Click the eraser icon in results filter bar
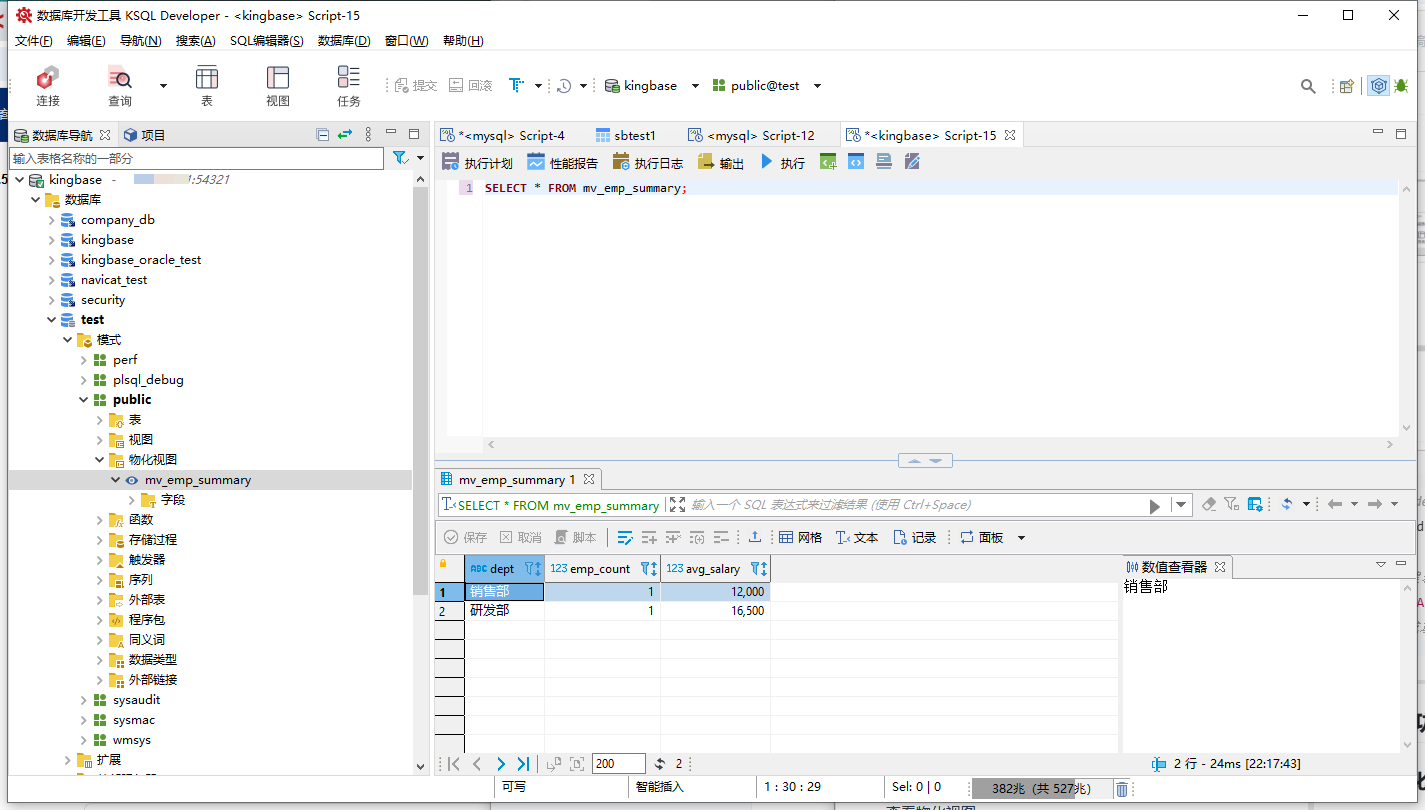The image size is (1425, 810). click(x=1209, y=505)
